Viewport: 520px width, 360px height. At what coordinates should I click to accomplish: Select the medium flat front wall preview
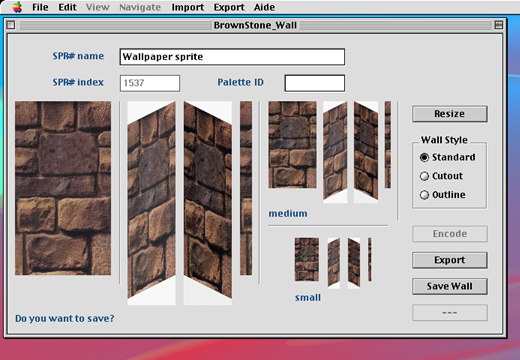[292, 145]
